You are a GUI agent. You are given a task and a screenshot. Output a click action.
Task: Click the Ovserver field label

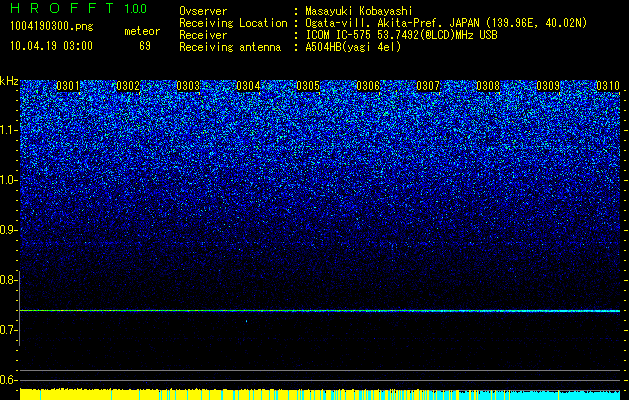pos(203,11)
